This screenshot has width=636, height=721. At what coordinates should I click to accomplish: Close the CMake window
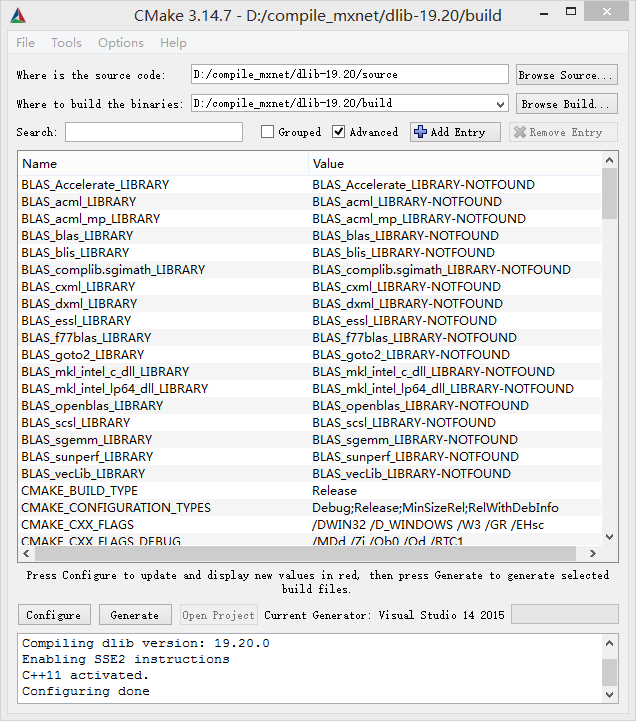click(x=607, y=11)
